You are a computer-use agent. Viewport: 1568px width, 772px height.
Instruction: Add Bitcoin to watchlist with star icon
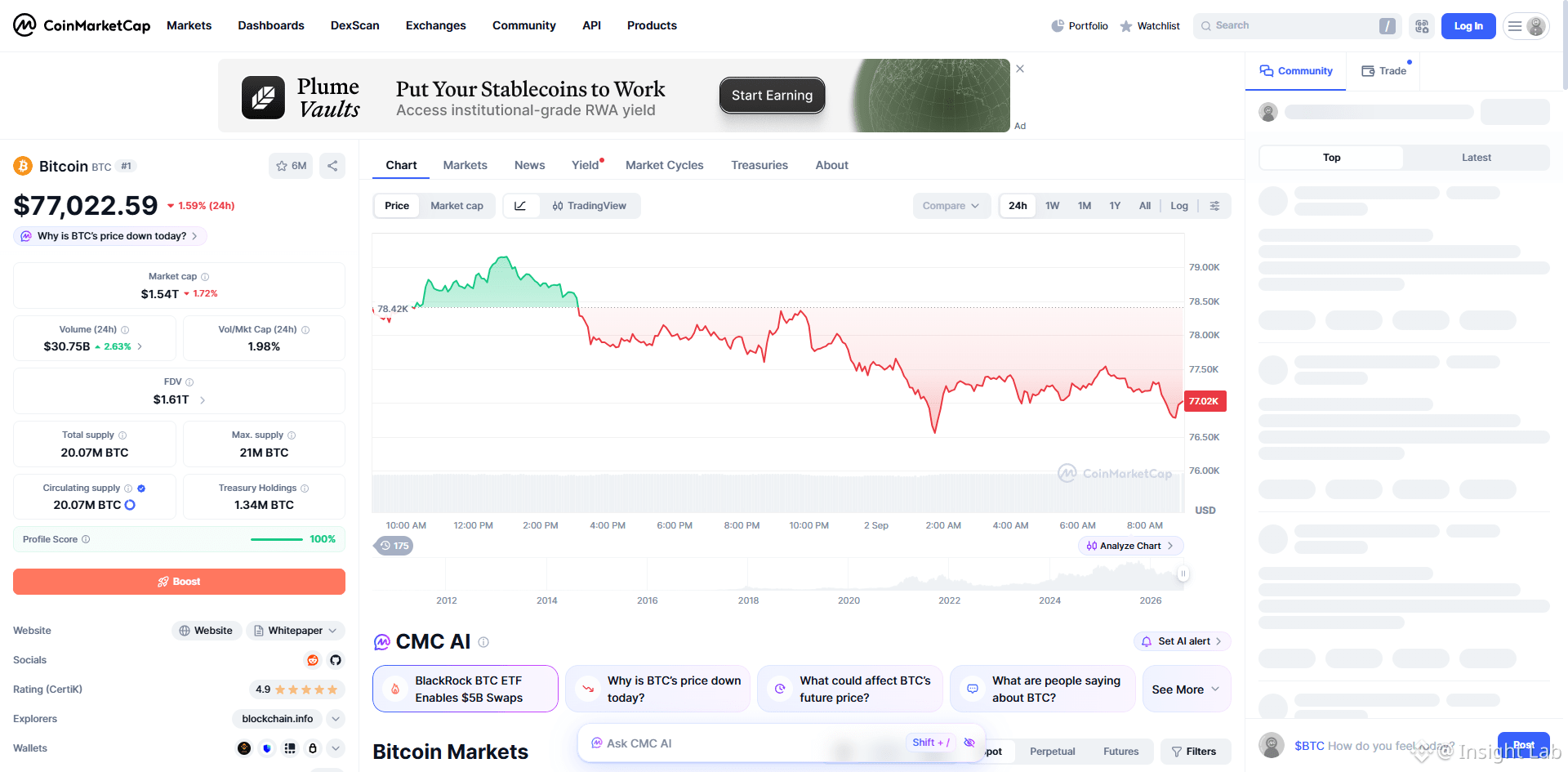(x=291, y=166)
